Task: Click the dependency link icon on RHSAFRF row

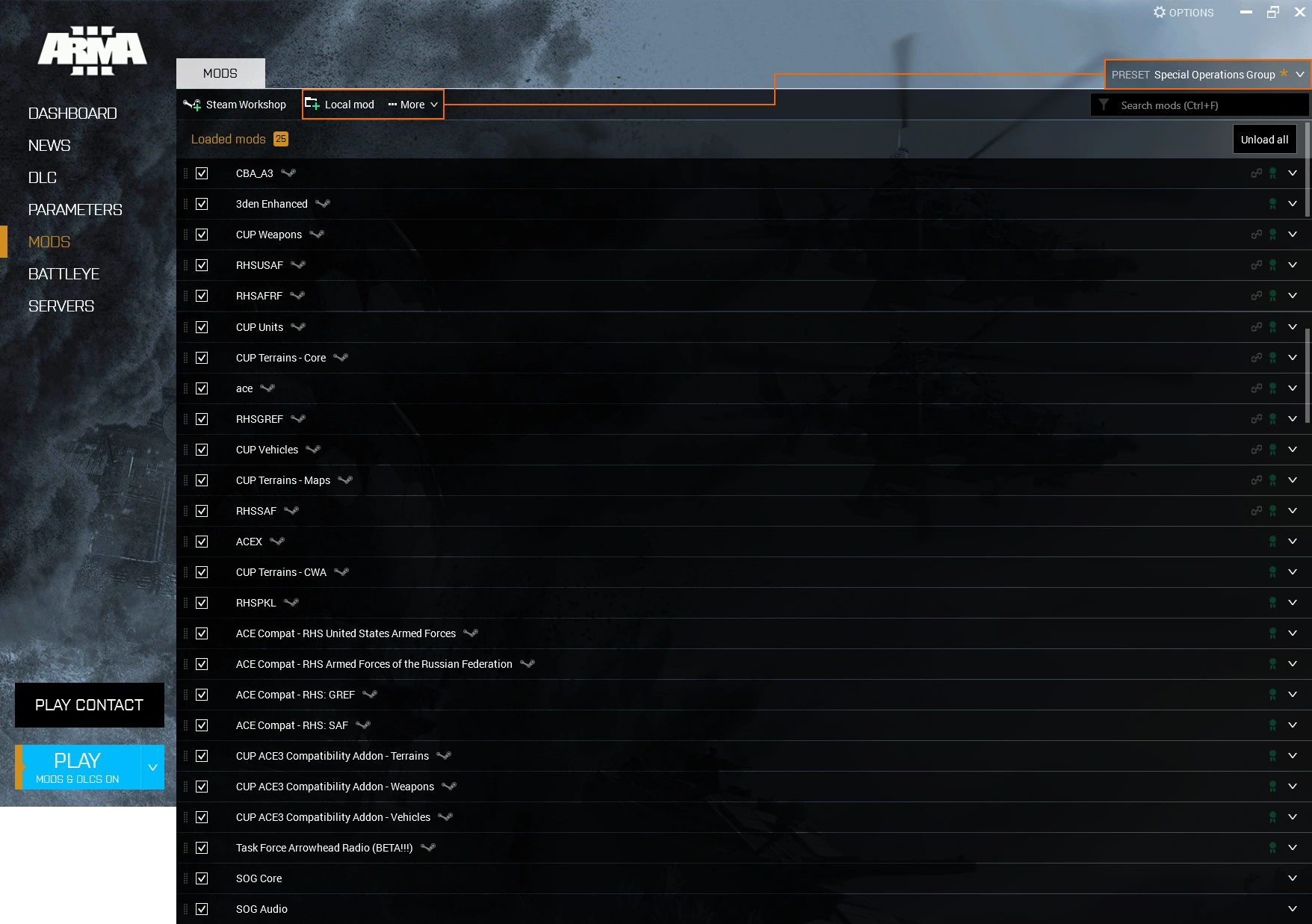Action: click(1257, 296)
